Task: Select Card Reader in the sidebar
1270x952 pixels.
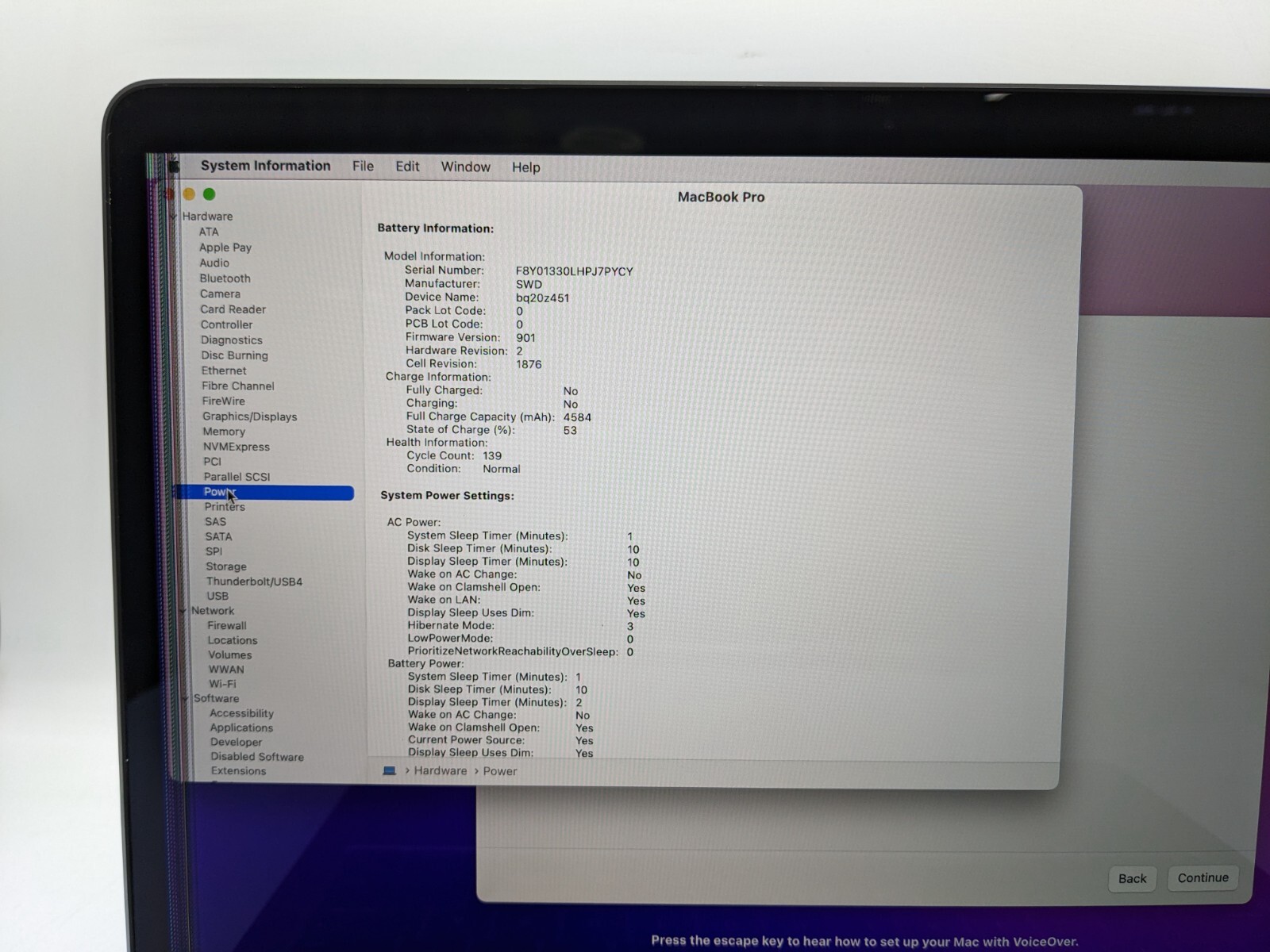Action: (x=233, y=309)
